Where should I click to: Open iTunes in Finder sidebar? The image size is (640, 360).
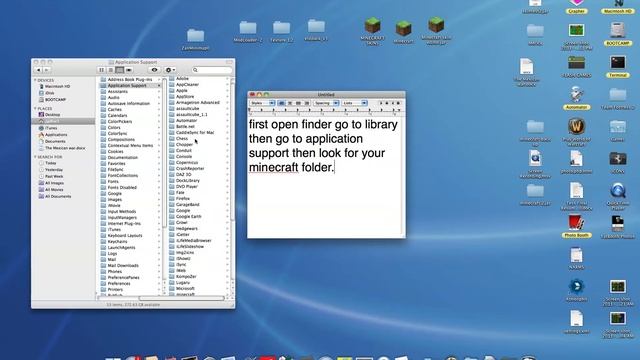[48, 128]
